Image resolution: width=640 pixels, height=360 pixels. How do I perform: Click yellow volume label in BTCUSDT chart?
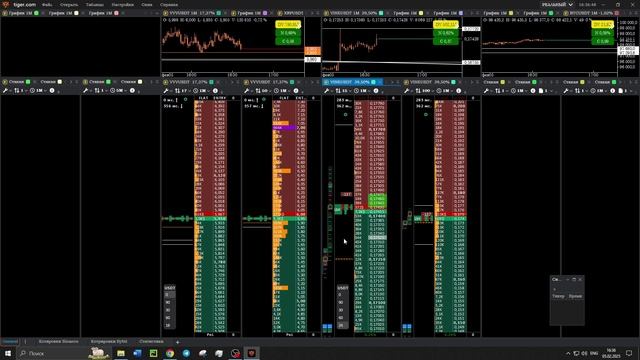(x=602, y=25)
